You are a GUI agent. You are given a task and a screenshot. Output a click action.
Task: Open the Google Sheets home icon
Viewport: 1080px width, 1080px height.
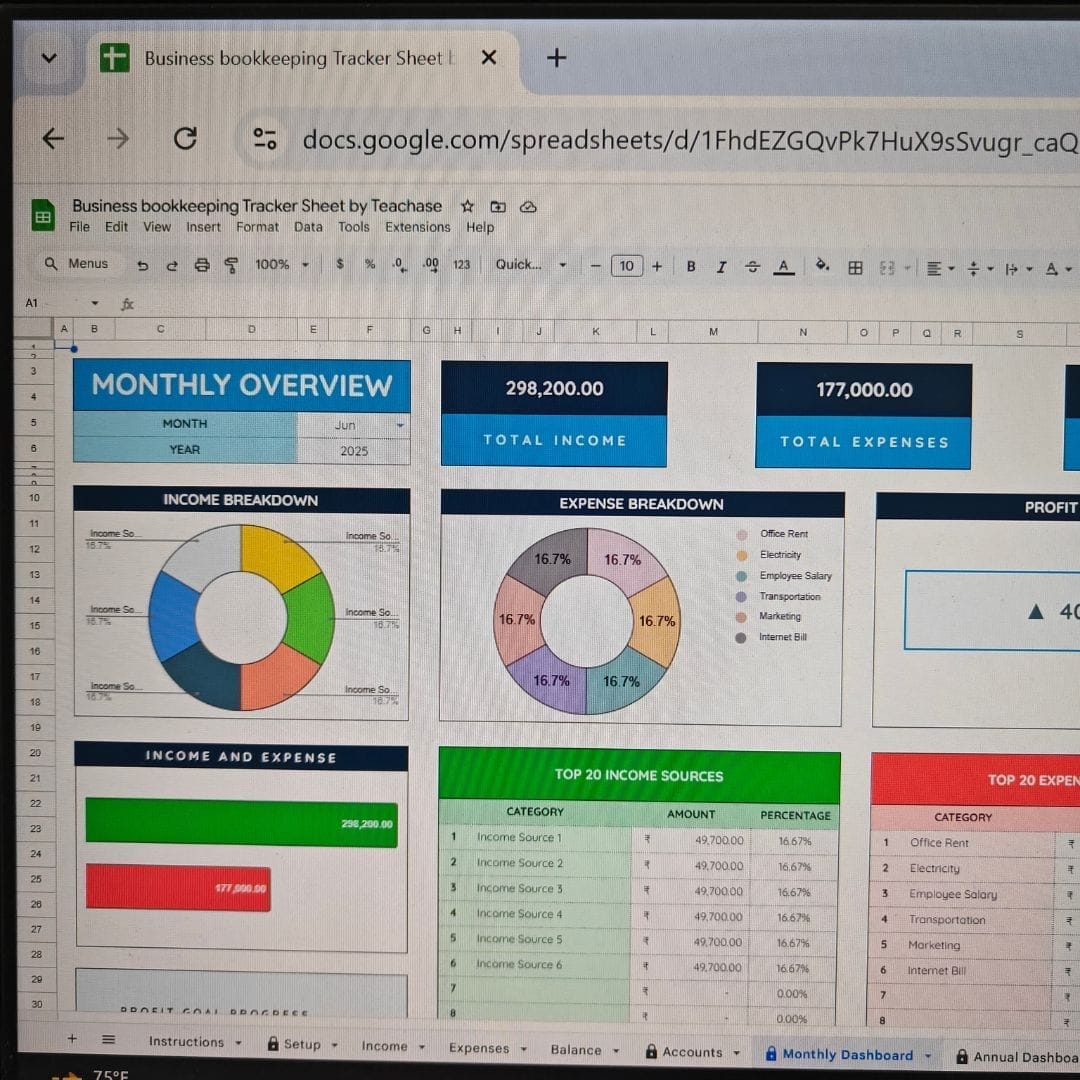tap(43, 216)
